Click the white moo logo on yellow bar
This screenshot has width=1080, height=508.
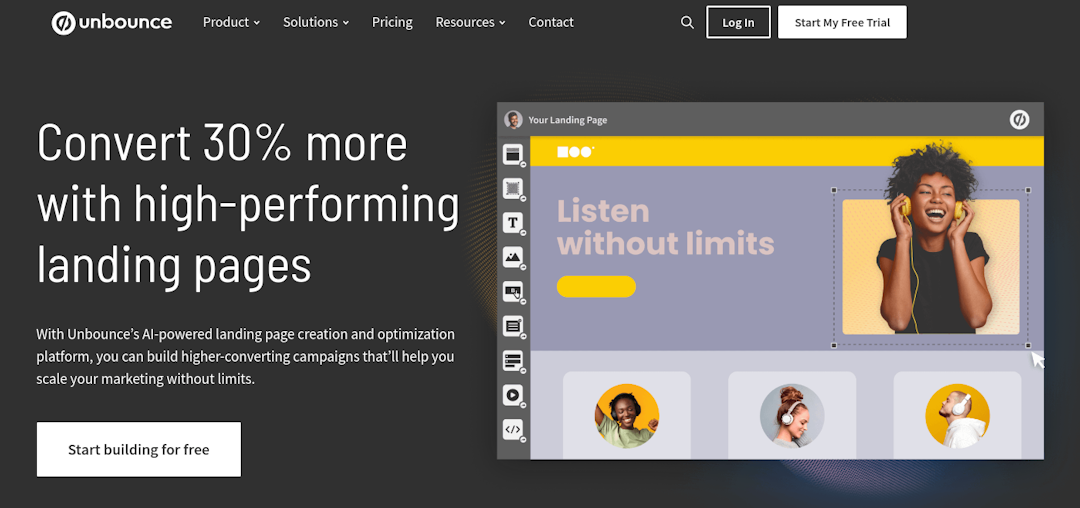pyautogui.click(x=575, y=152)
